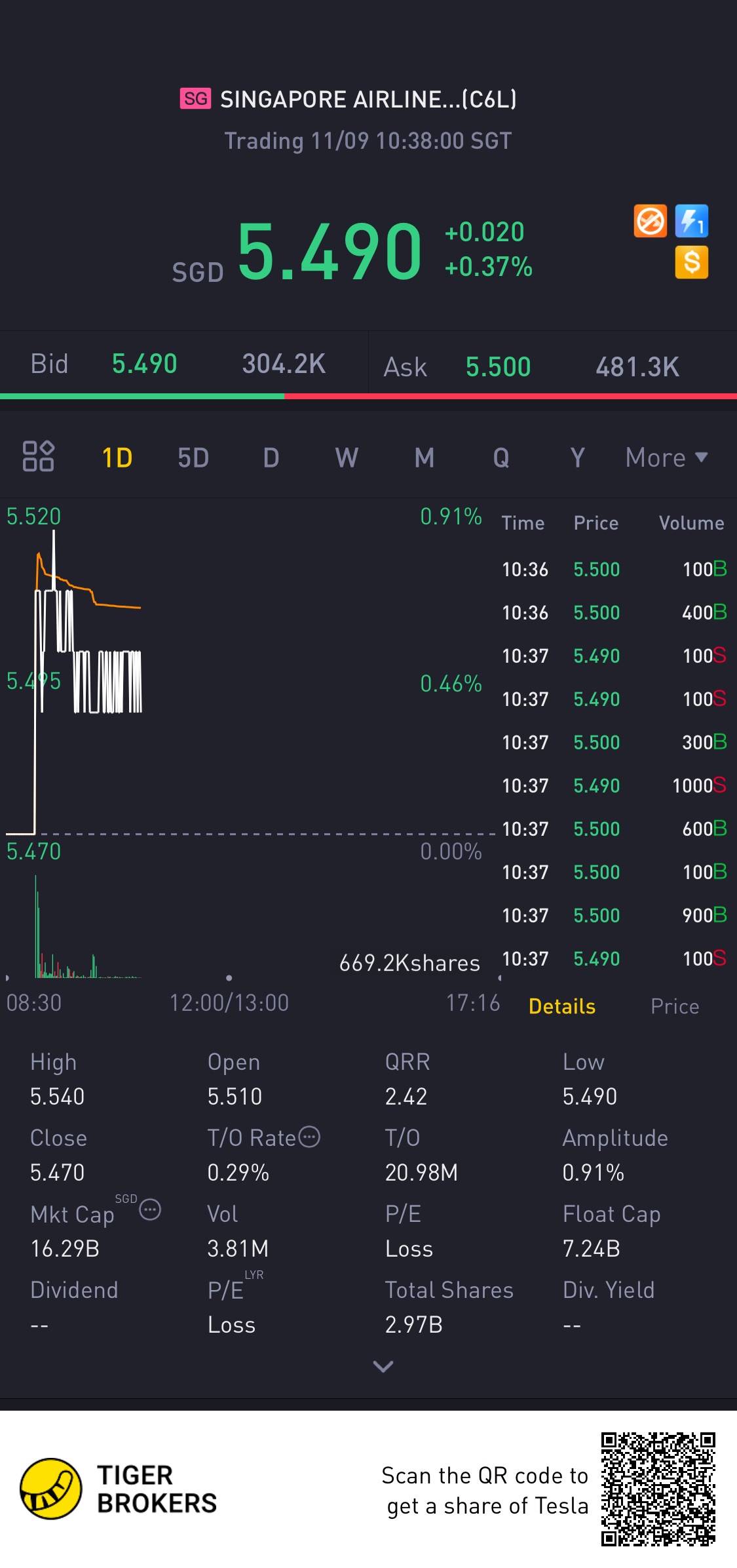Tap the +0.37% change percentage
Image resolution: width=737 pixels, height=1568 pixels.
tap(489, 267)
